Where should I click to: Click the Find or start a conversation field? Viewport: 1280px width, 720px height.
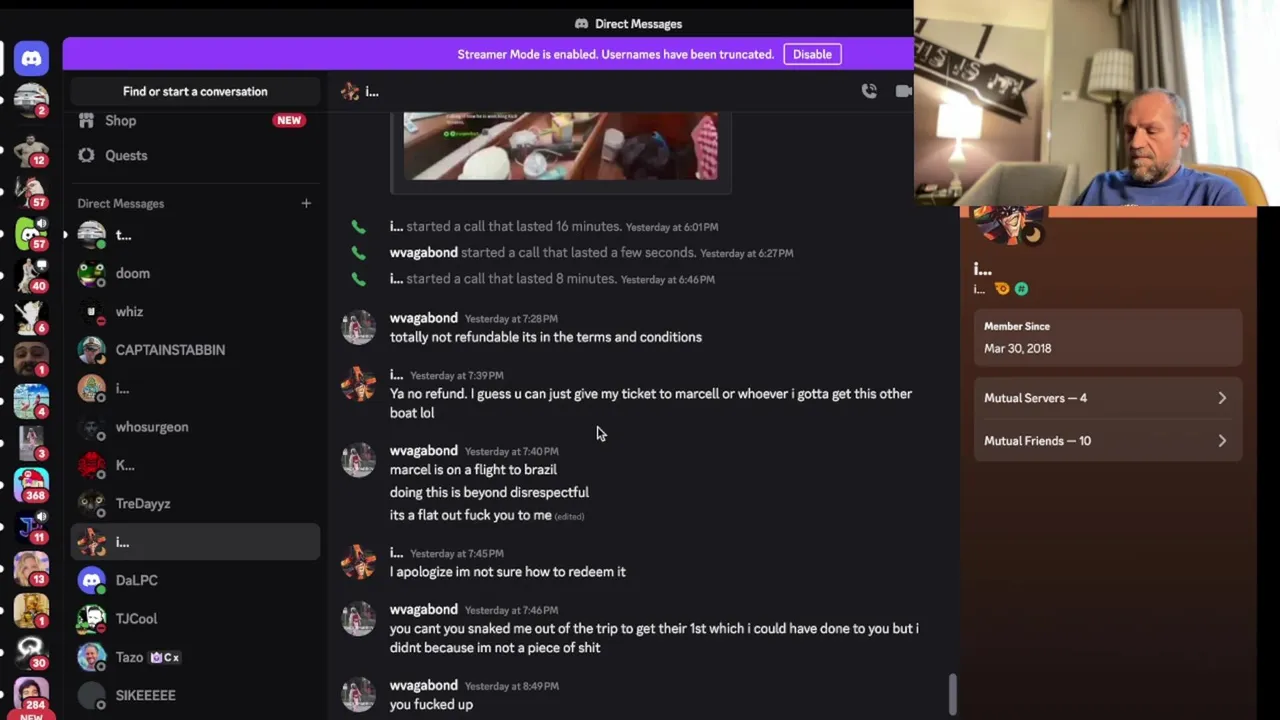coord(195,91)
